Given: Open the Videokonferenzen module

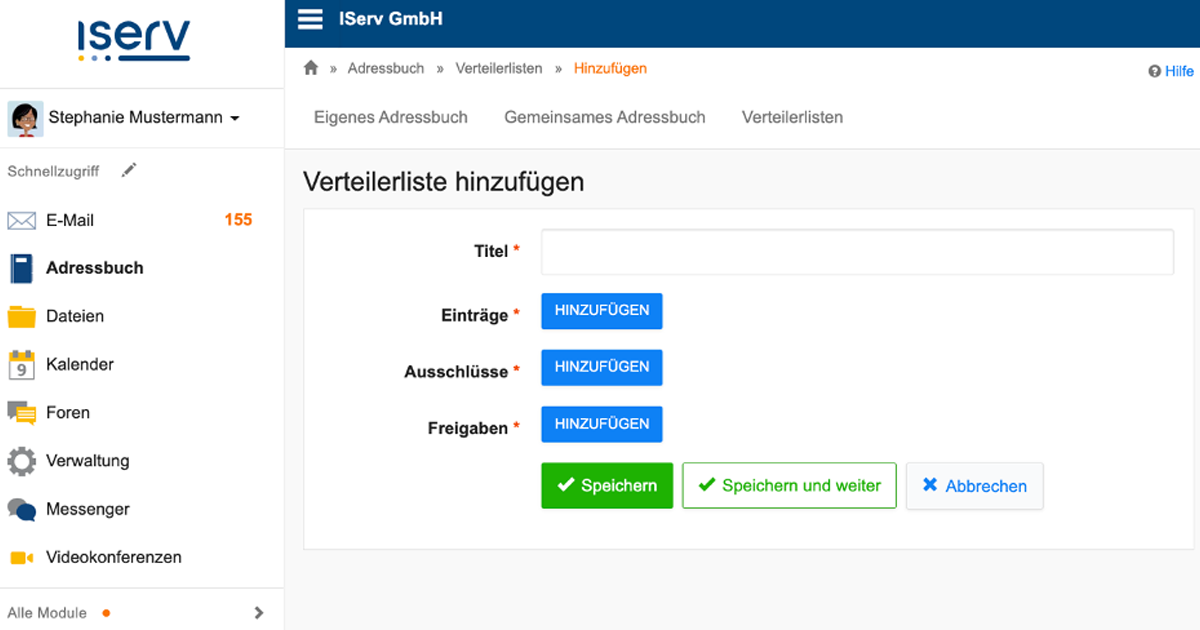Looking at the screenshot, I should pos(114,557).
